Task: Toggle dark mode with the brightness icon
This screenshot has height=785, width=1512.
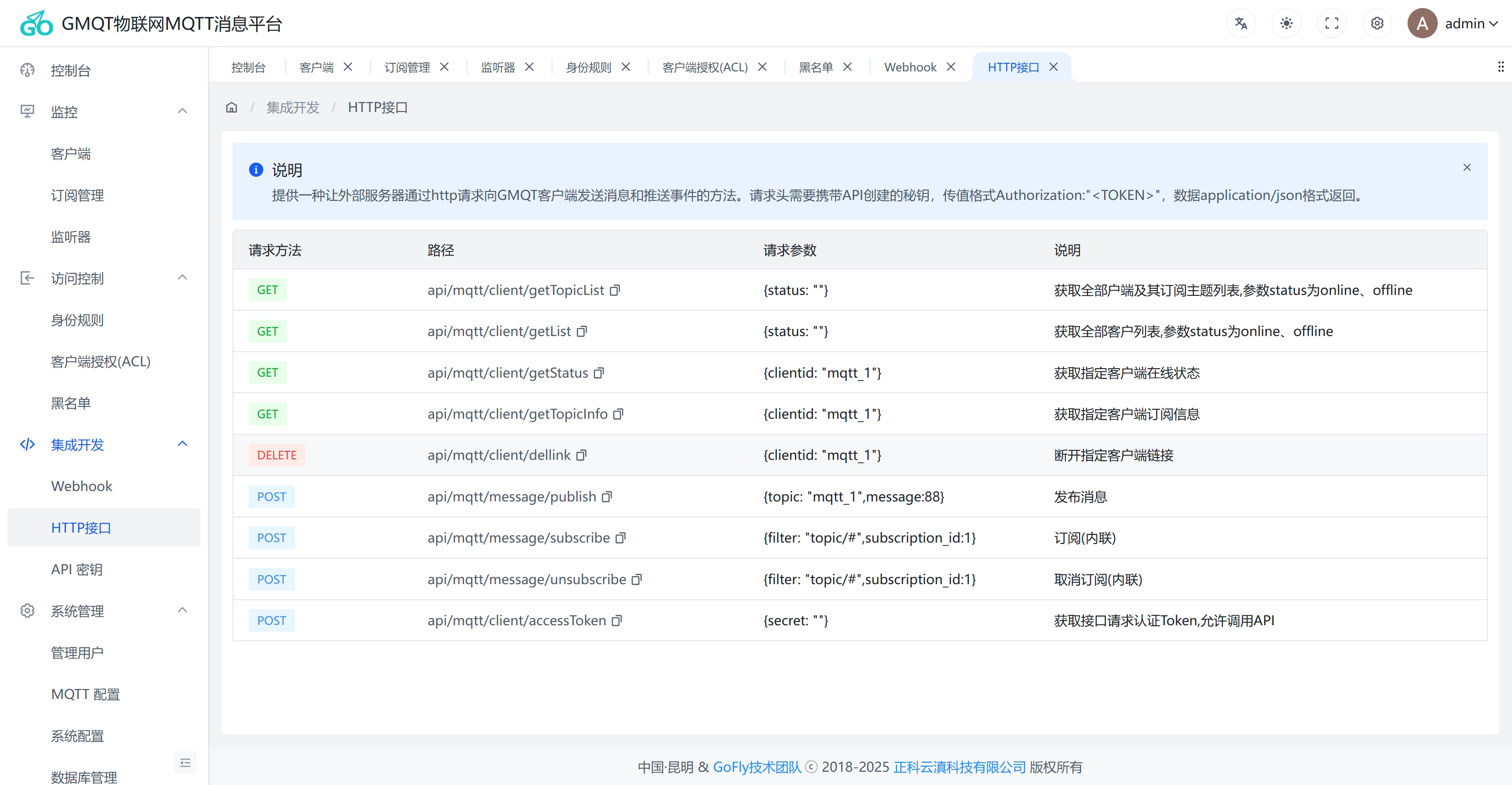Action: (1286, 23)
